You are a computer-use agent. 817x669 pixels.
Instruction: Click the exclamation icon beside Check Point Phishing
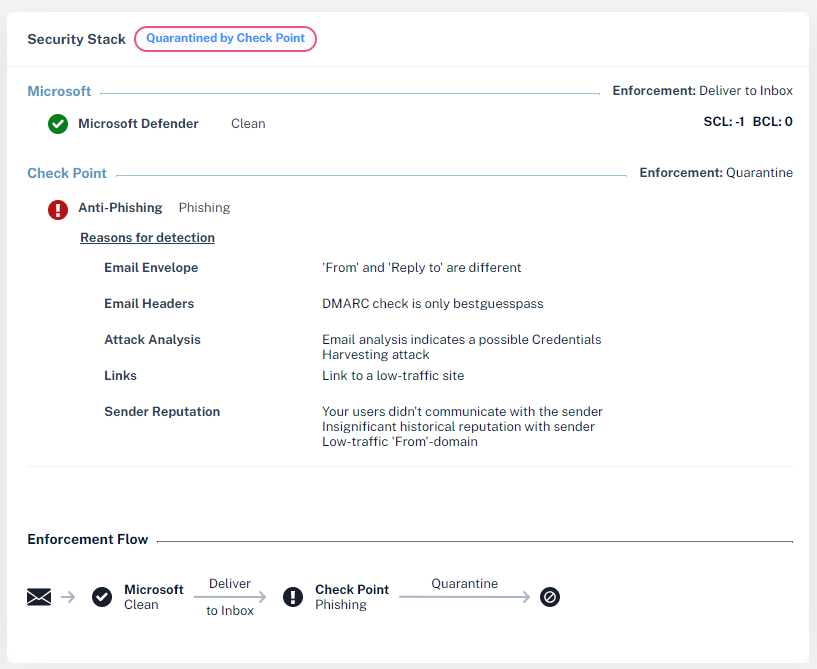point(293,597)
